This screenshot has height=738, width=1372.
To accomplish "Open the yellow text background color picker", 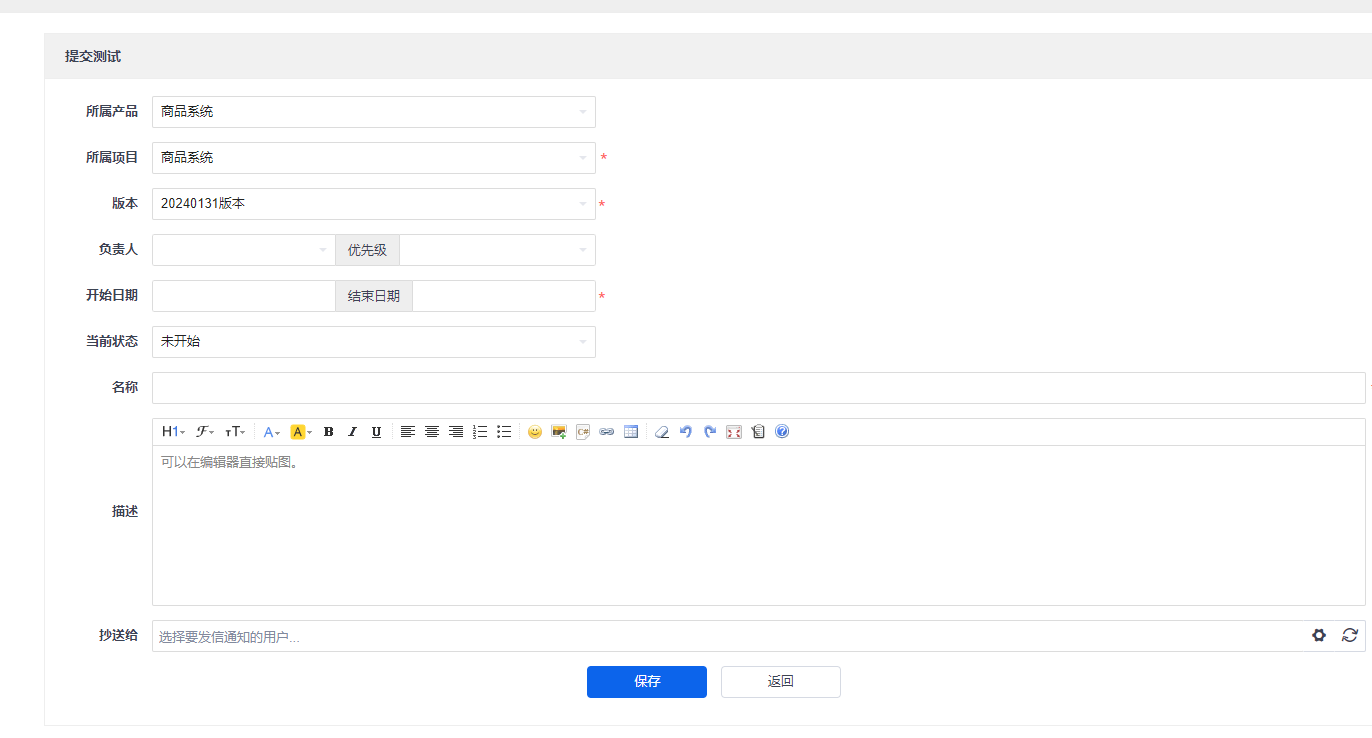I will pyautogui.click(x=301, y=432).
